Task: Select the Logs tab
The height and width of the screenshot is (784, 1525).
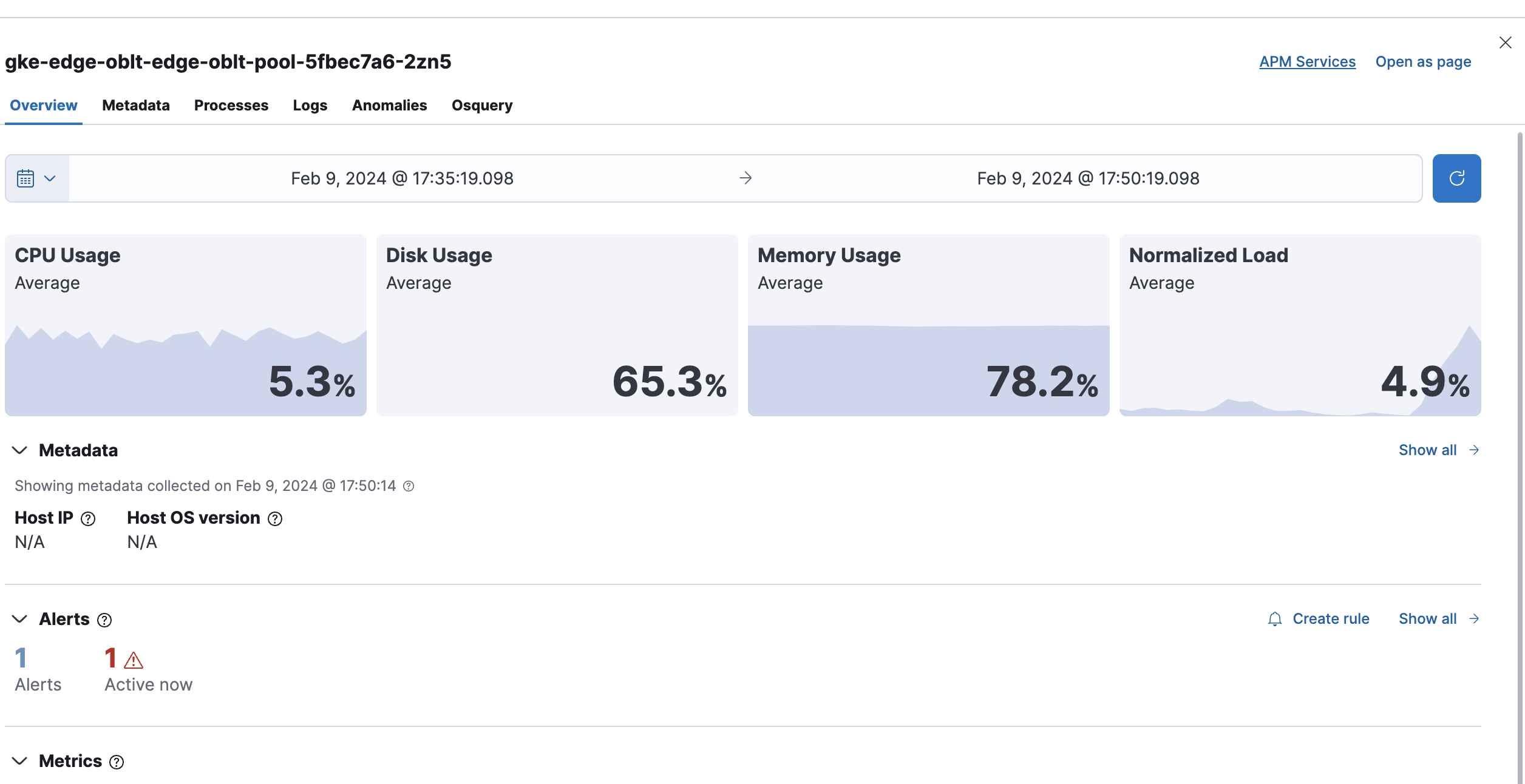Action: tap(310, 105)
